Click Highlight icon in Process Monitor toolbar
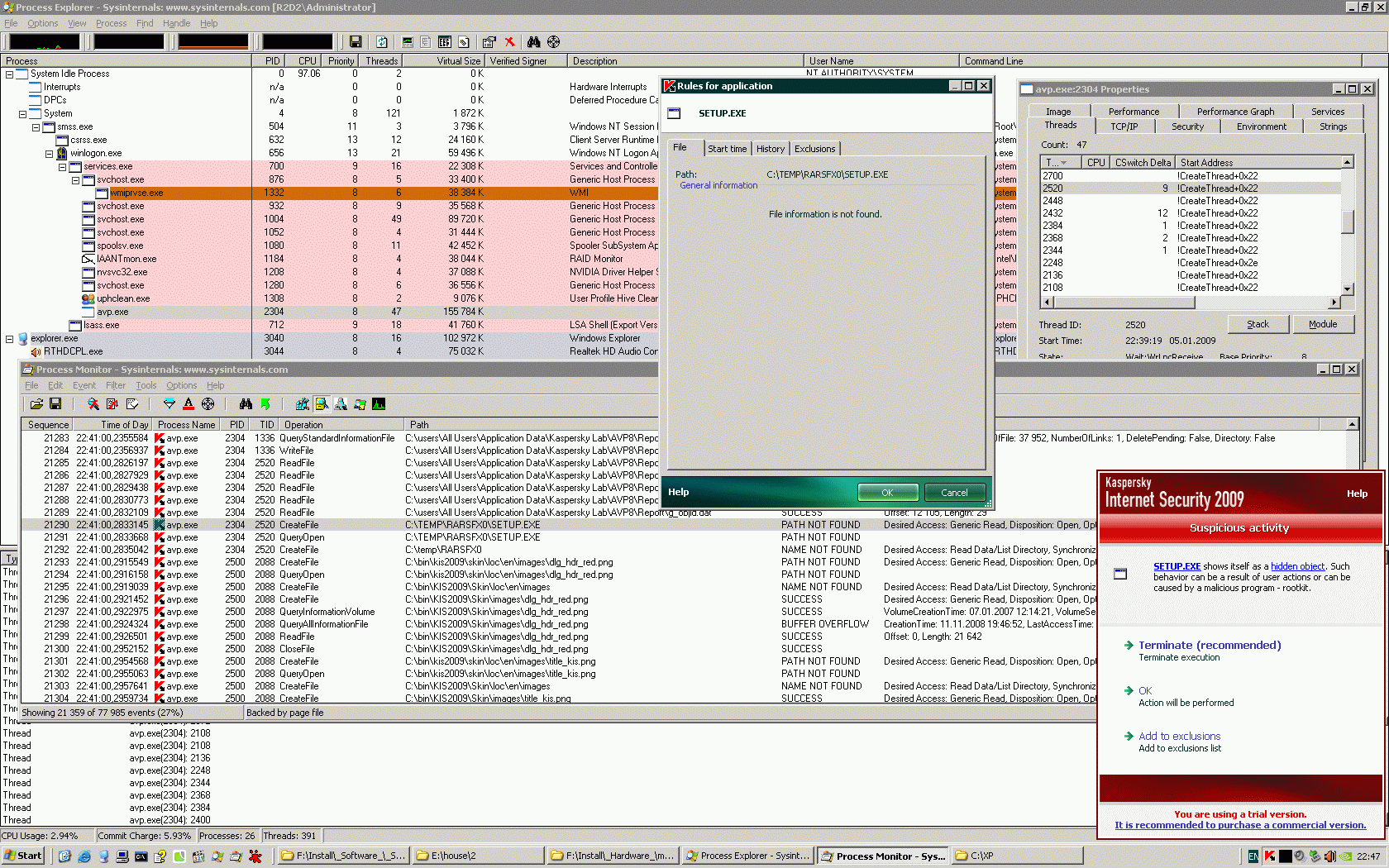 pyautogui.click(x=189, y=404)
